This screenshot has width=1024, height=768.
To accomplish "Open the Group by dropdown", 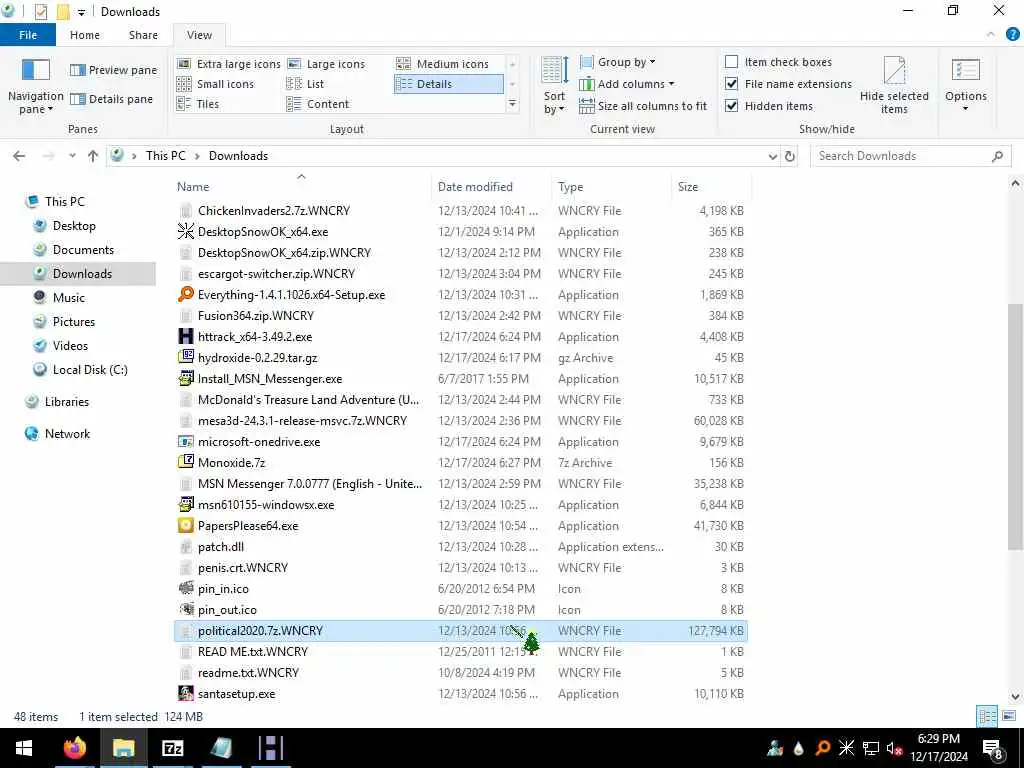I will click(618, 62).
